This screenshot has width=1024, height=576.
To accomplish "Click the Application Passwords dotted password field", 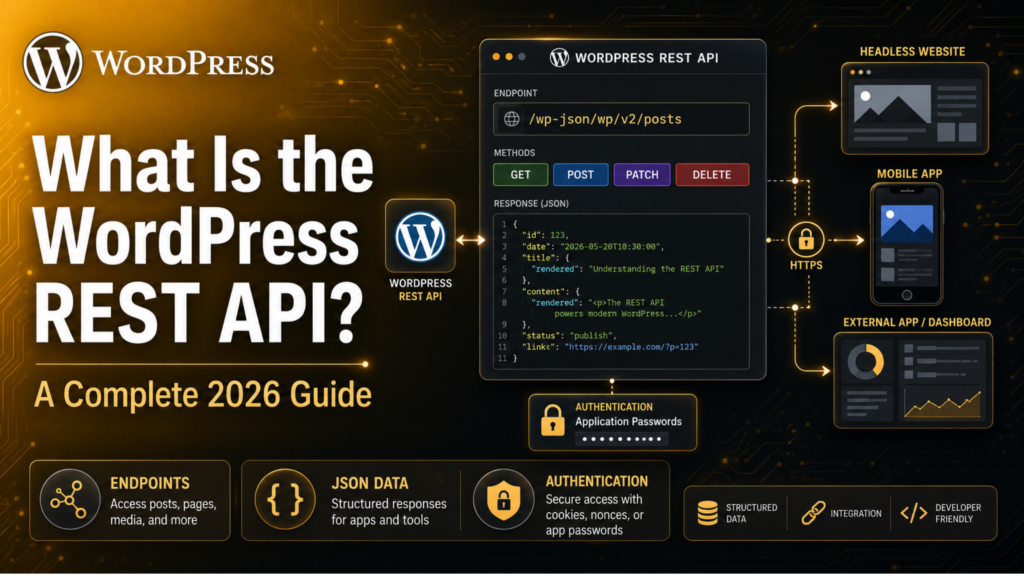I will pos(621,439).
